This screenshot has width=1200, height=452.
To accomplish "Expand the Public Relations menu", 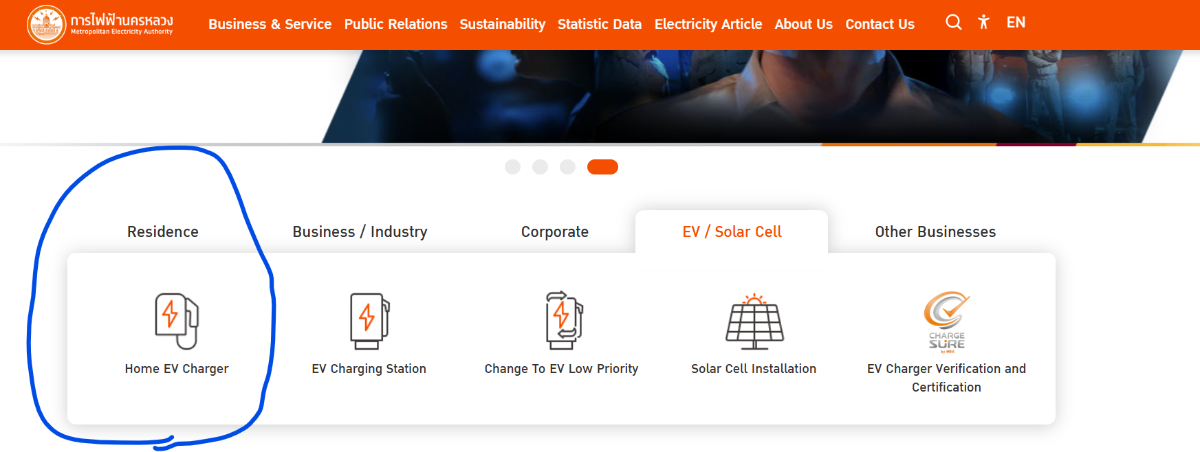I will pos(396,24).
